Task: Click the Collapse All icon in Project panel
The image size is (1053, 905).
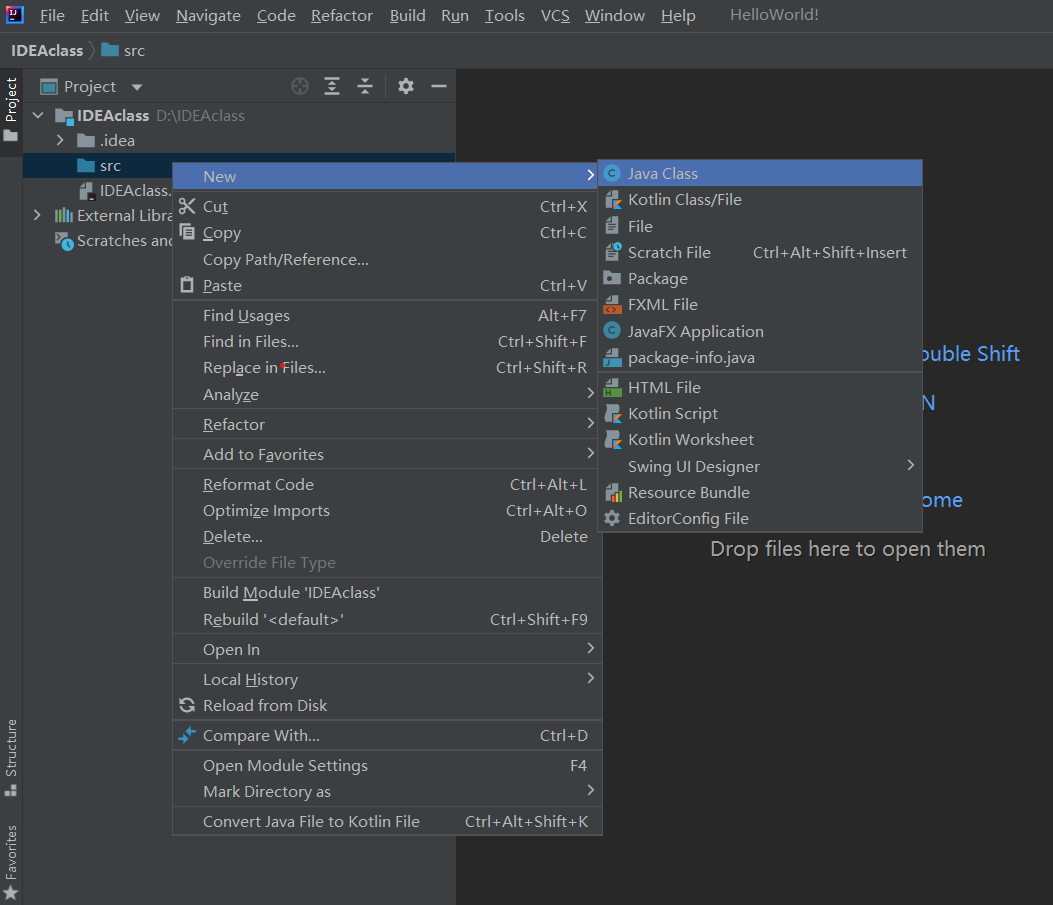Action: click(x=365, y=87)
